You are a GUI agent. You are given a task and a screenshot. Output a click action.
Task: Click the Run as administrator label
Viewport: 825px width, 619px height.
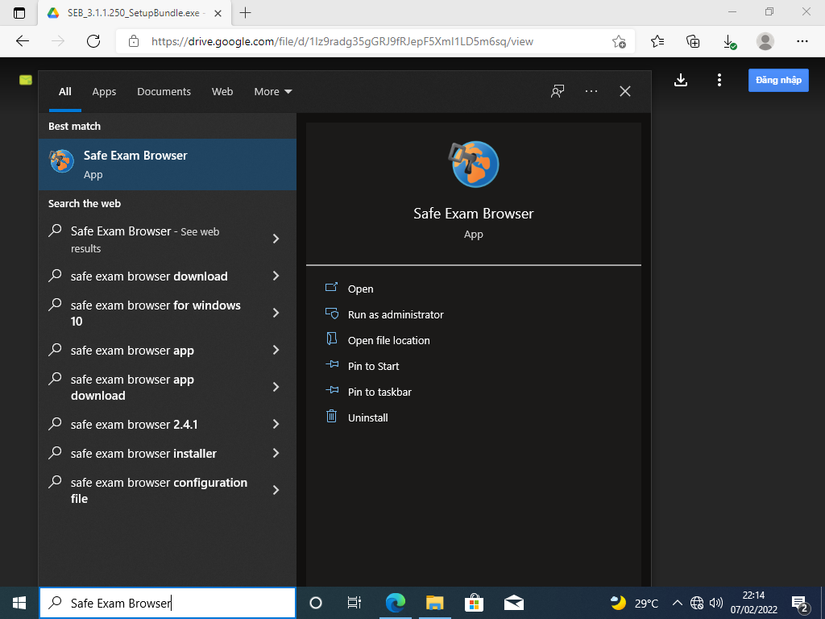pos(396,315)
